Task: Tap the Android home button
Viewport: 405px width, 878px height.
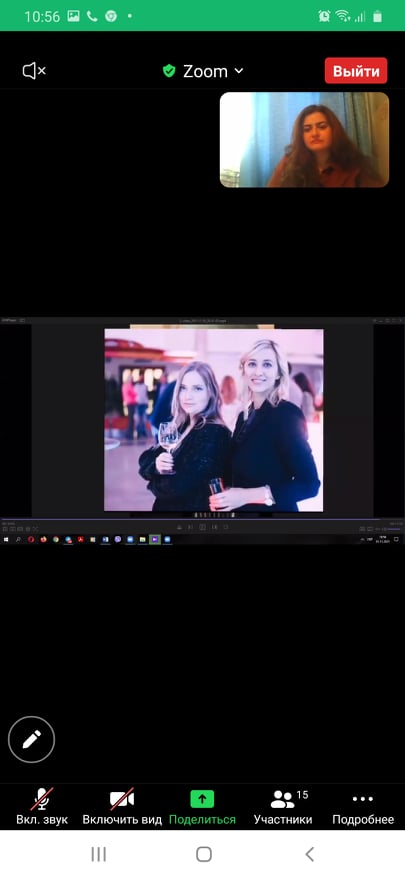Action: pyautogui.click(x=204, y=854)
